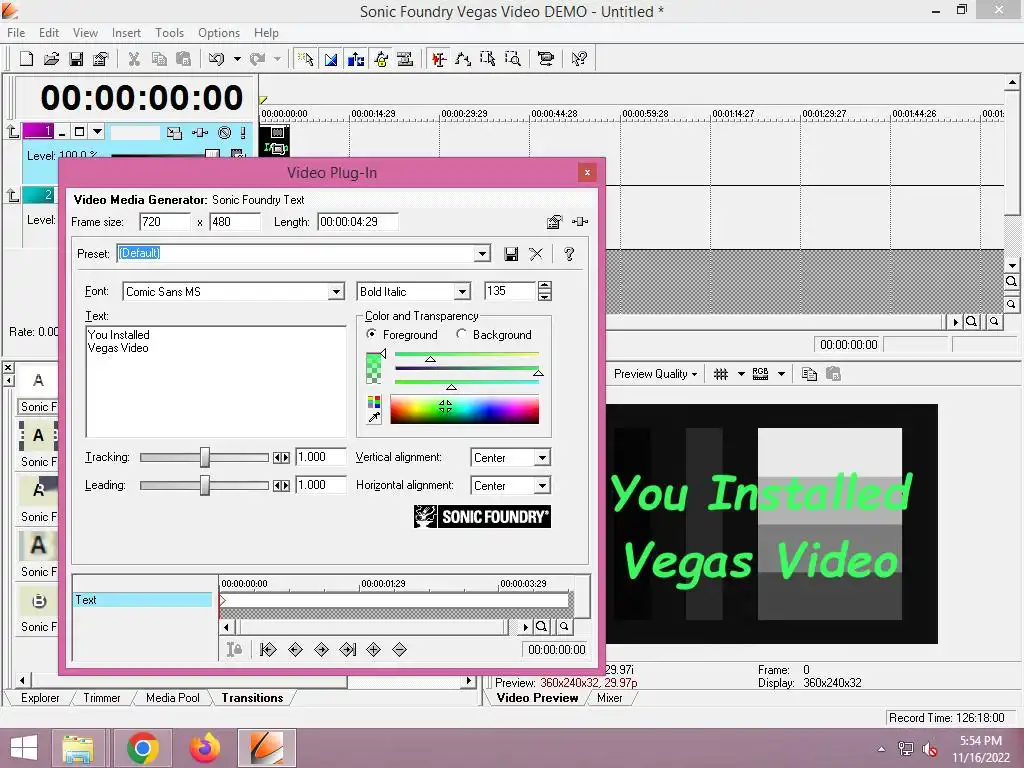Open the Preset dropdown arrow

coord(482,253)
